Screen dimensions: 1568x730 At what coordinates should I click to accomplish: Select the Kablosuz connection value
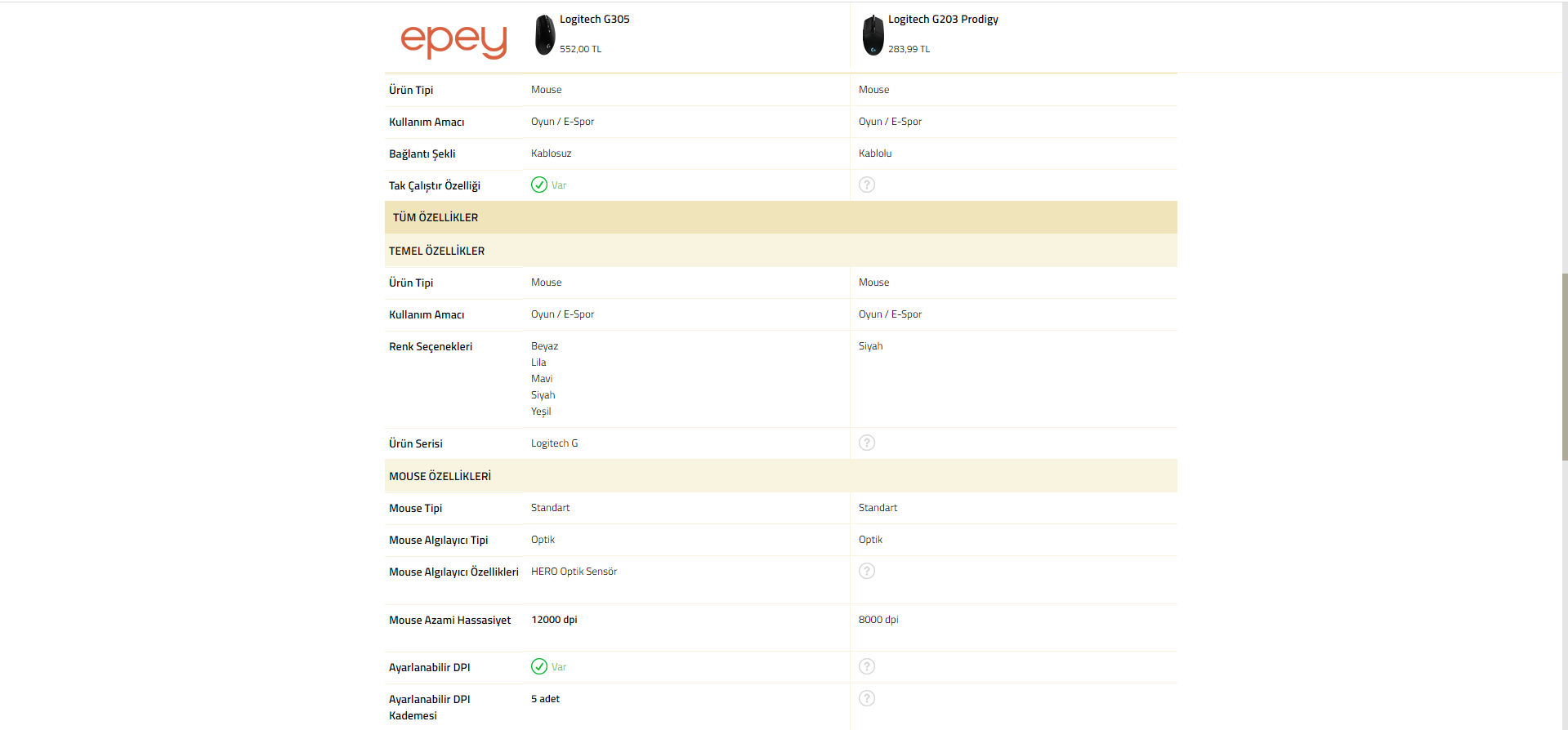(x=552, y=154)
